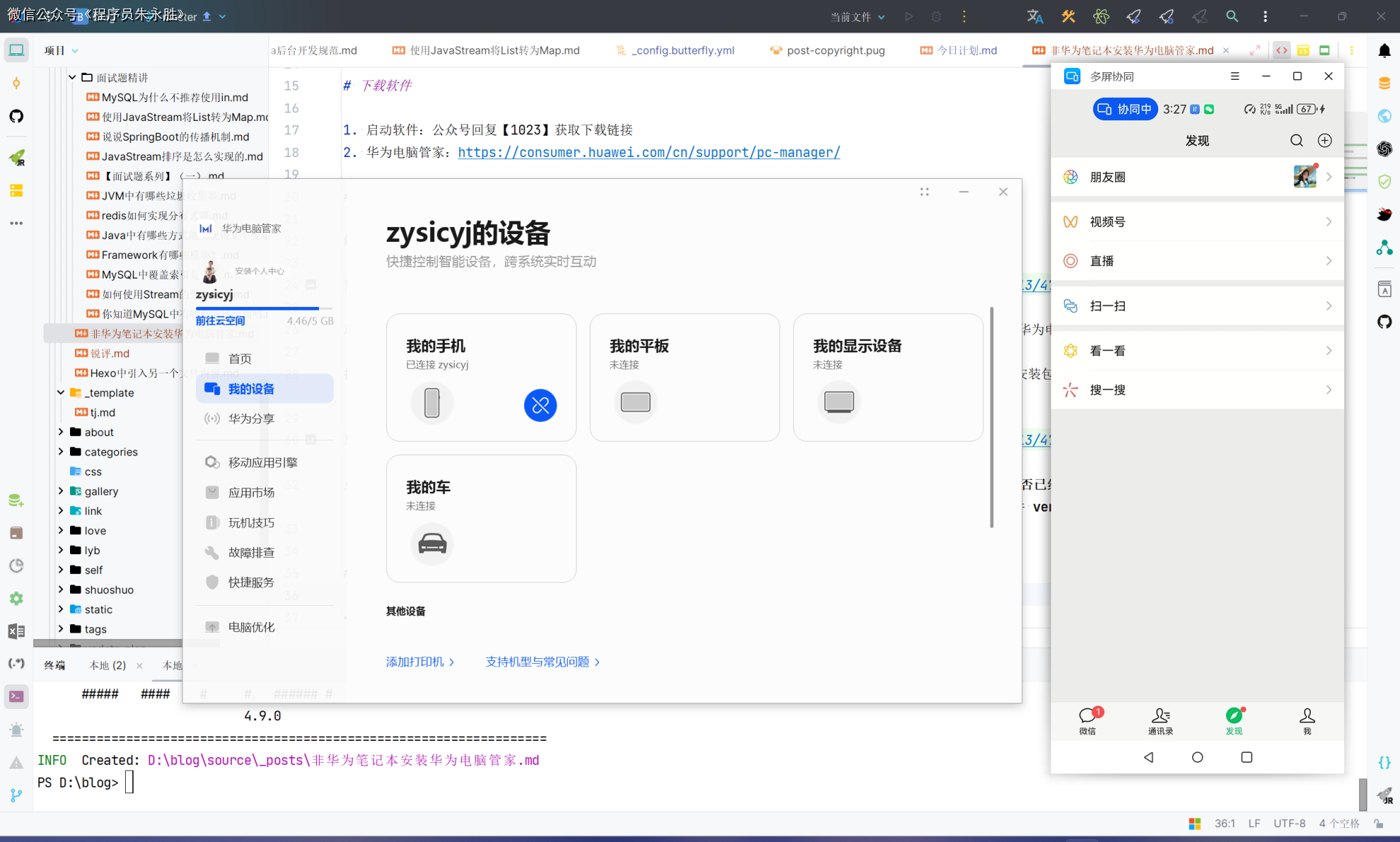The image size is (1400, 842).
Task: Switch to editor-only view mode icon
Action: point(1282,50)
